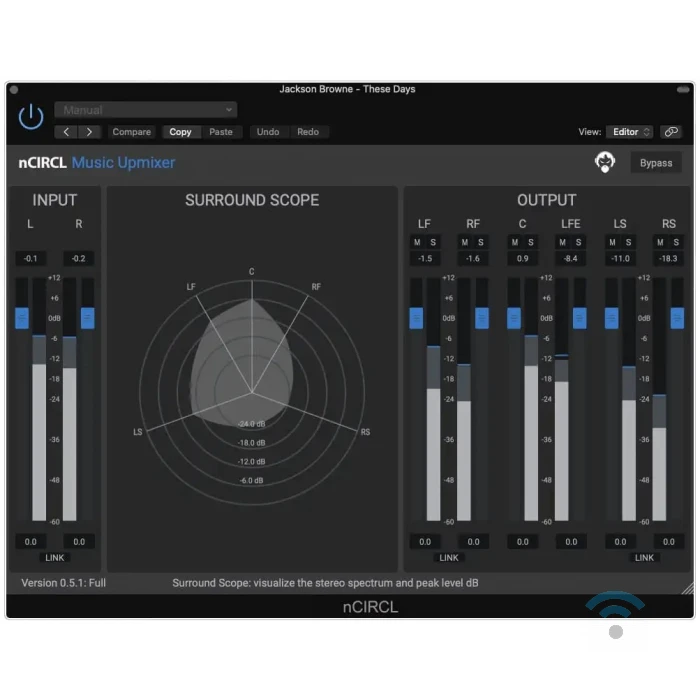The height and width of the screenshot is (700, 700).
Task: Toggle LINK for LS and RS outputs
Action: (644, 558)
